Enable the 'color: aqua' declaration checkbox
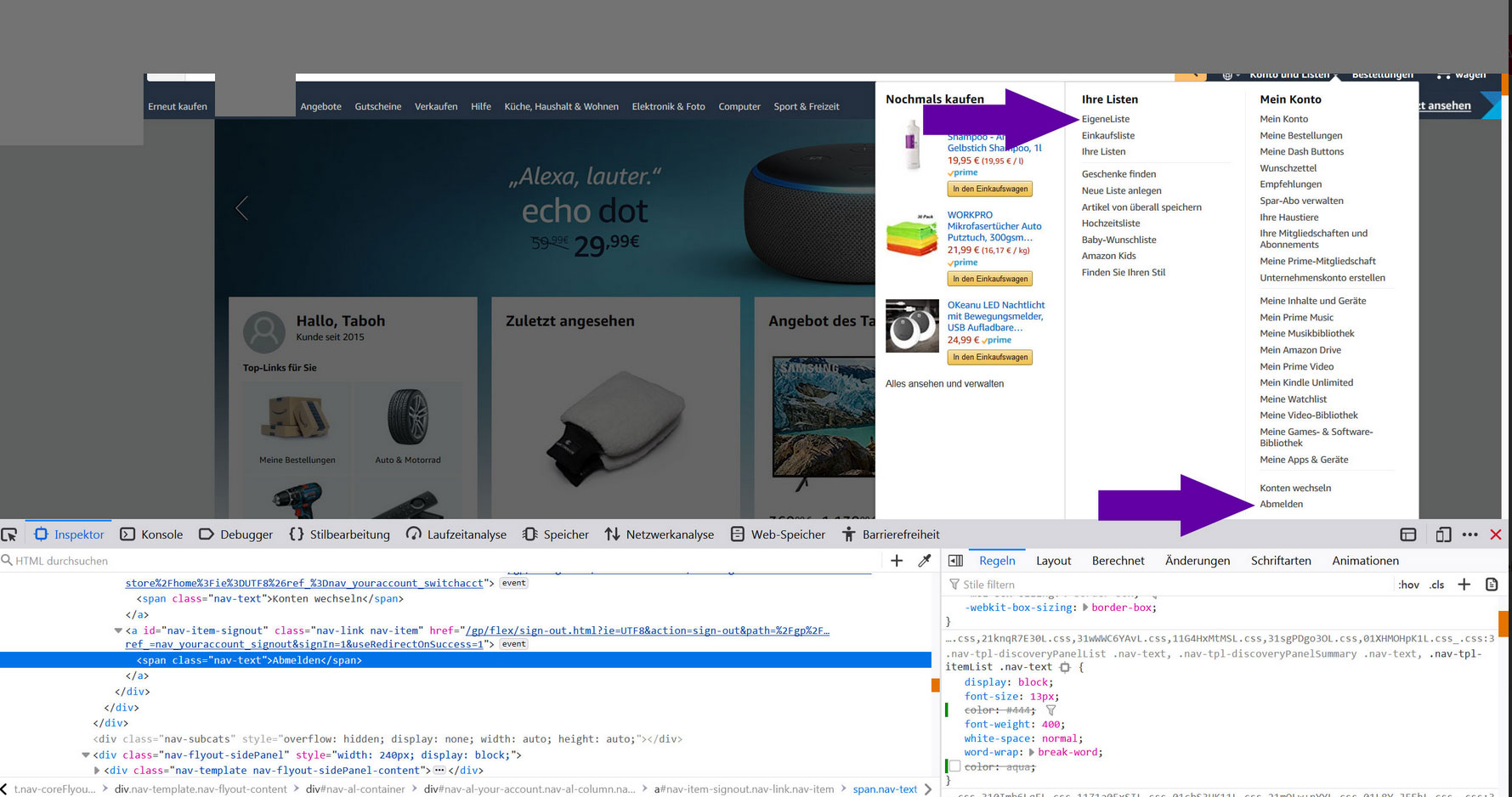1512x797 pixels. [x=955, y=766]
